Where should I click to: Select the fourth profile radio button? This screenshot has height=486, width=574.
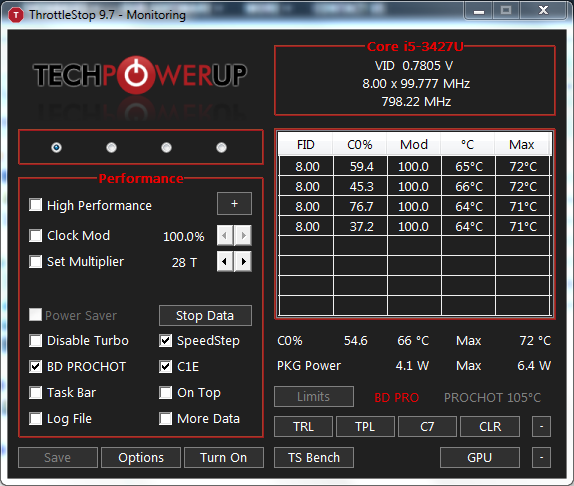(221, 147)
